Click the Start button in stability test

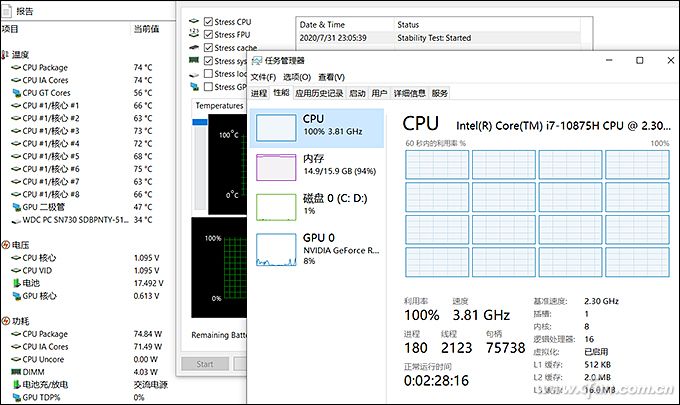(205, 364)
